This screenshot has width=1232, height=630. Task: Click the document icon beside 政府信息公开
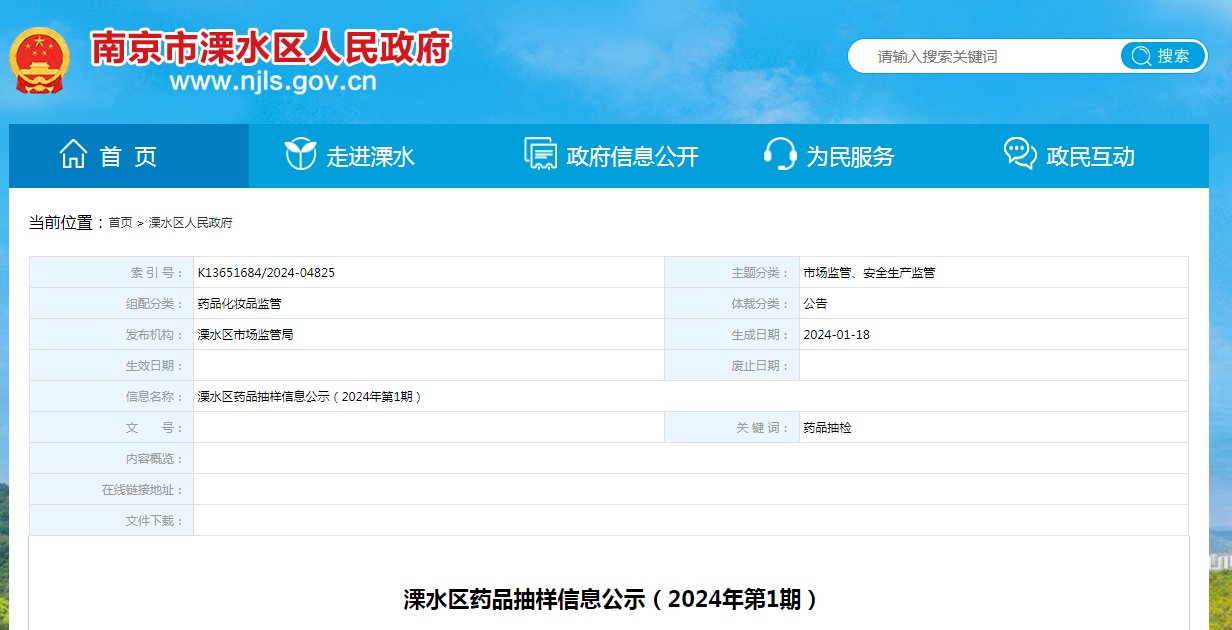[x=540, y=155]
